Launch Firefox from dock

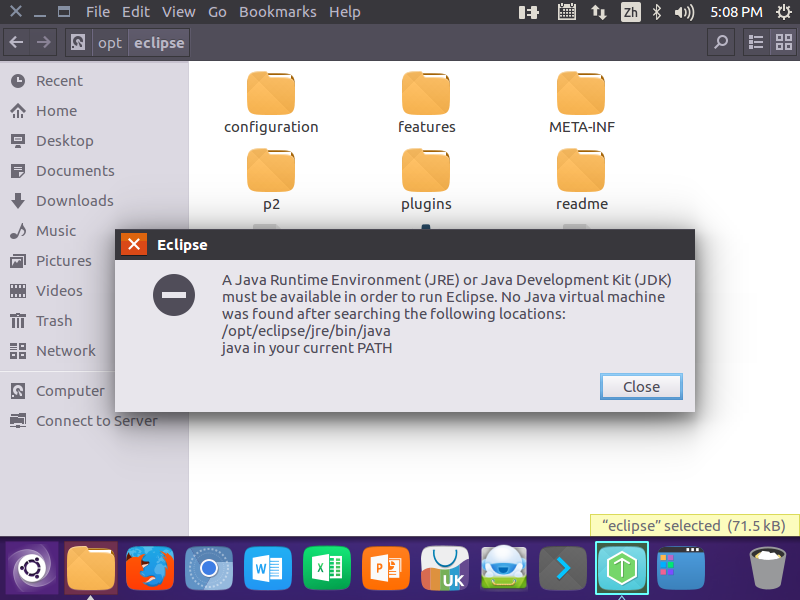point(149,568)
